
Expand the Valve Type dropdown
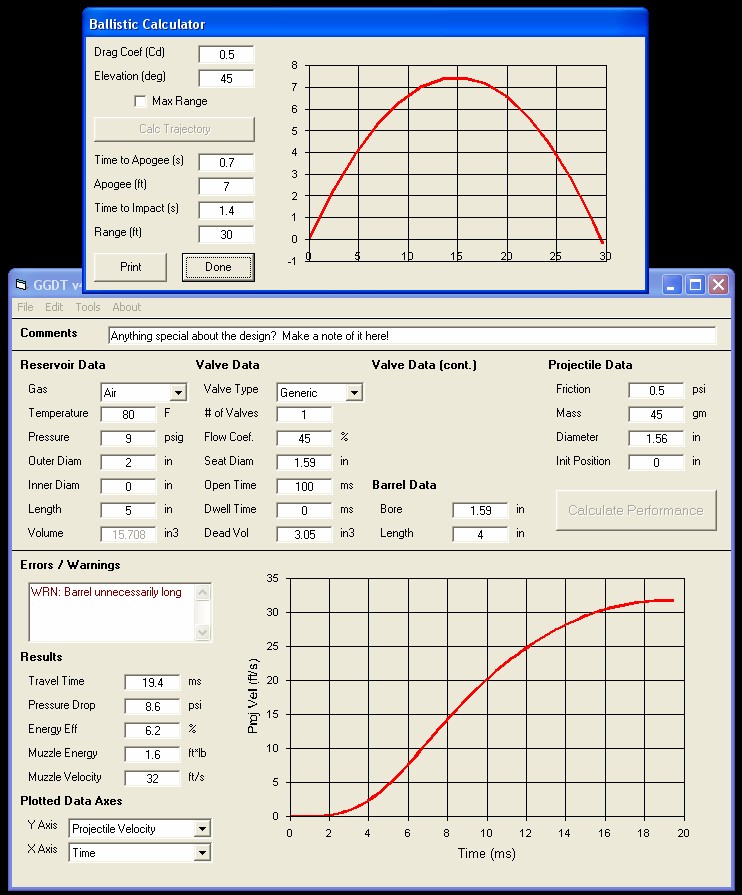353,393
